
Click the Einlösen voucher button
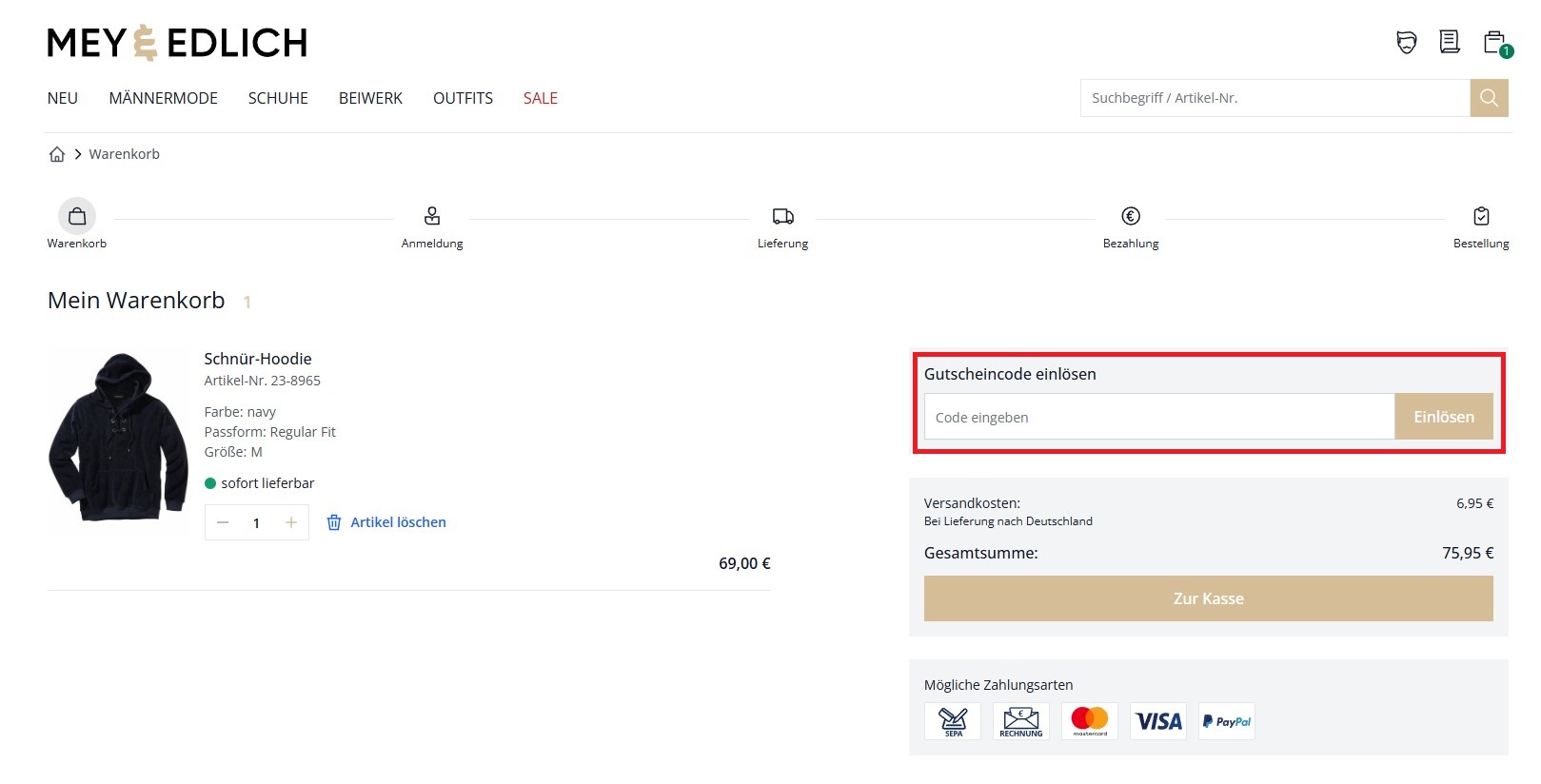coord(1444,417)
